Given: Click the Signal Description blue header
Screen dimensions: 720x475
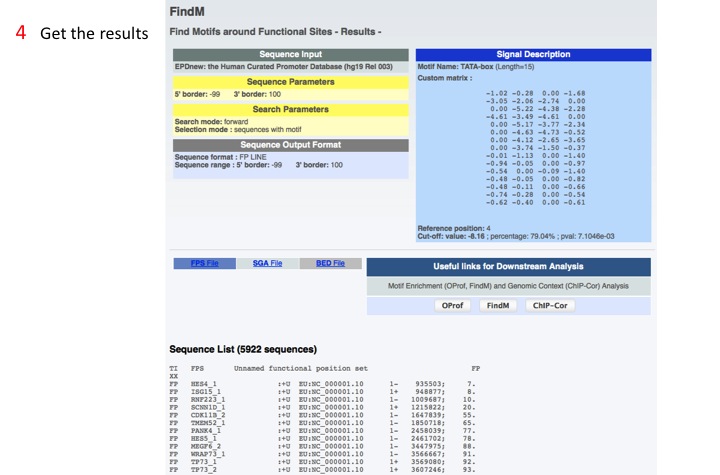Looking at the screenshot, I should click(533, 54).
